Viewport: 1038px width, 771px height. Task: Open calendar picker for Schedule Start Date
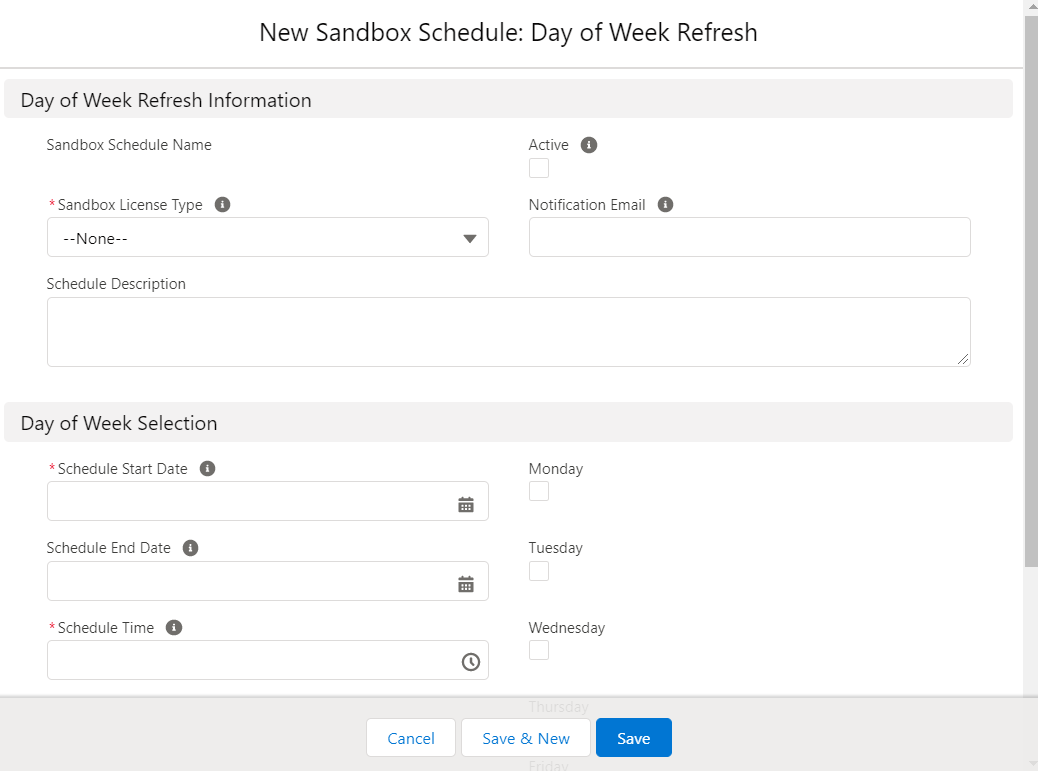click(x=466, y=505)
